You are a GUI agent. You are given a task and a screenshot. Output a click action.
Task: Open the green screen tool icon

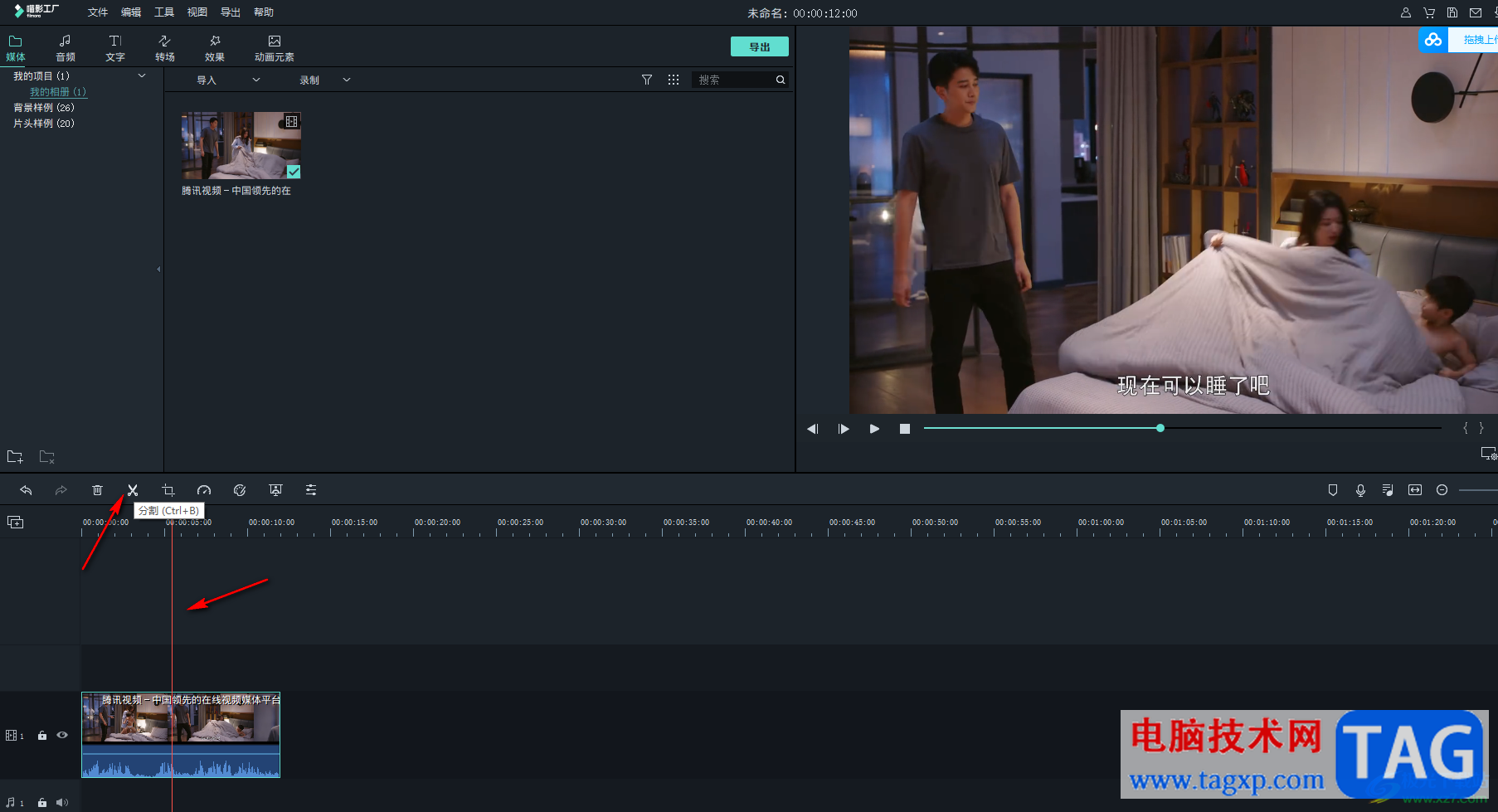click(x=275, y=490)
